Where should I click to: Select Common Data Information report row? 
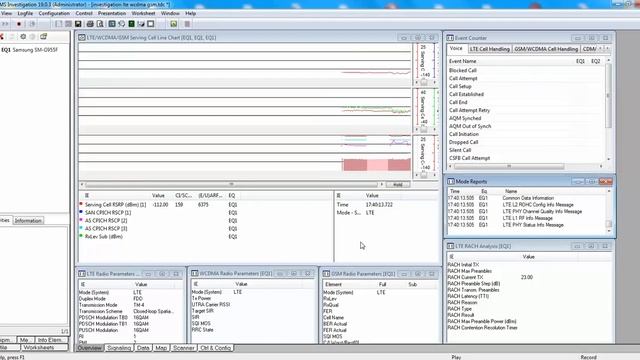[x=526, y=198]
